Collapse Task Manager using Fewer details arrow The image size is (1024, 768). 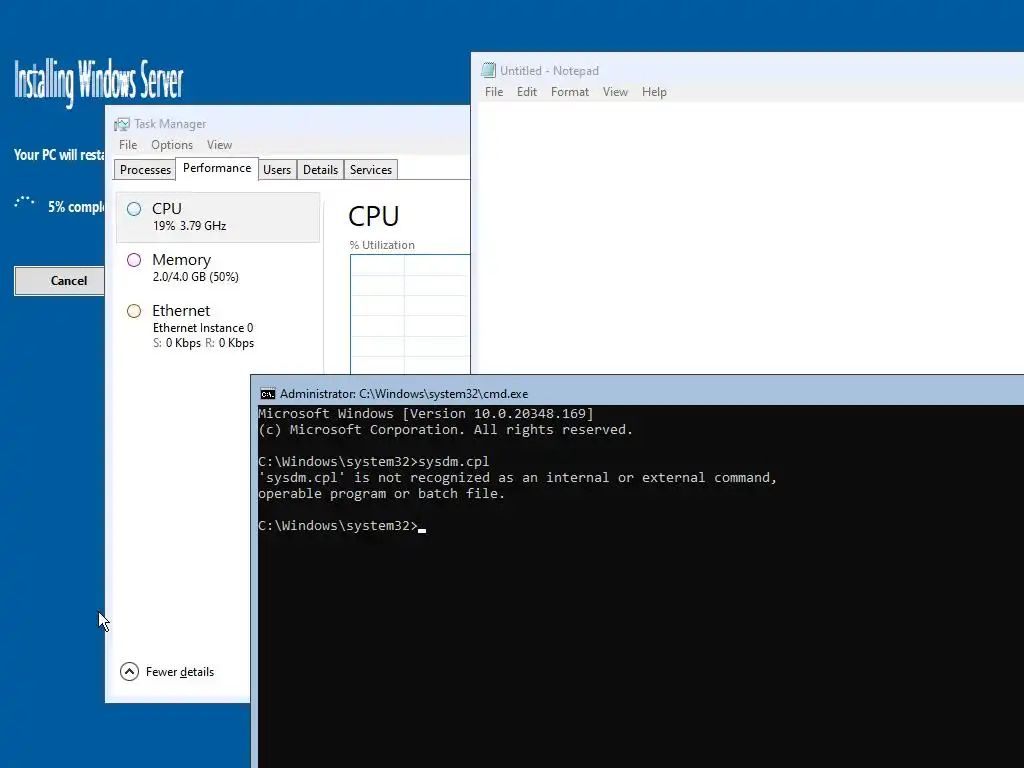coord(129,671)
